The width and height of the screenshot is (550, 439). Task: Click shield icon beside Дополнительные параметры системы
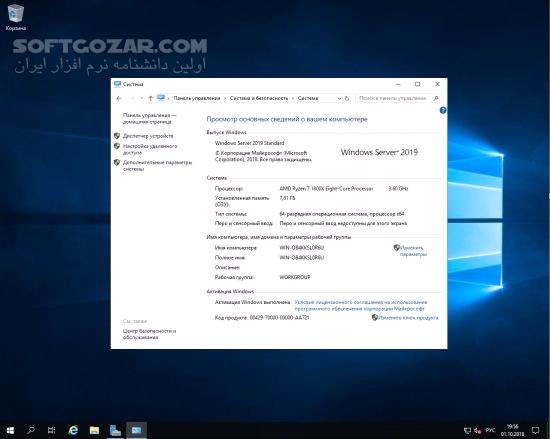[x=117, y=162]
